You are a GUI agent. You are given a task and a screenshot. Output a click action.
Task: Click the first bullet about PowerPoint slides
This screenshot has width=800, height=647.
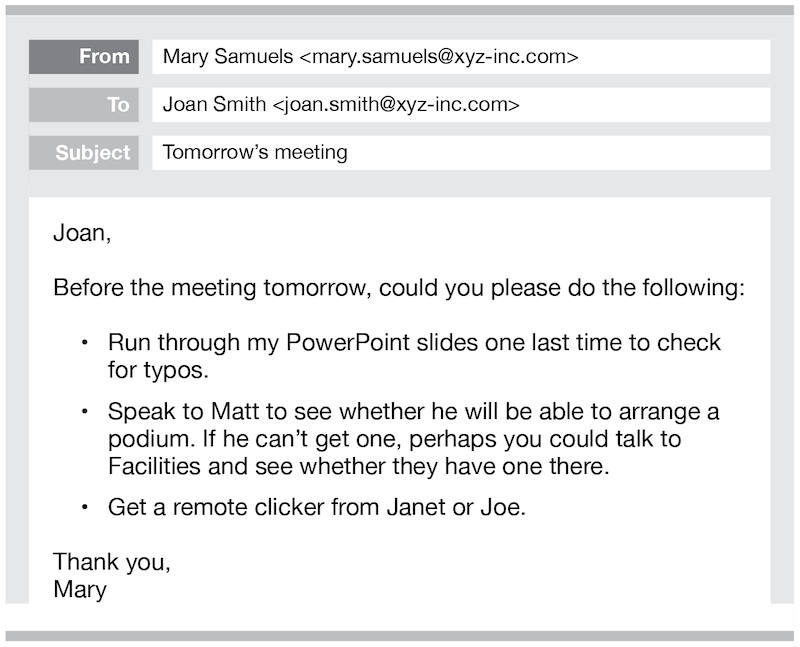coord(414,356)
